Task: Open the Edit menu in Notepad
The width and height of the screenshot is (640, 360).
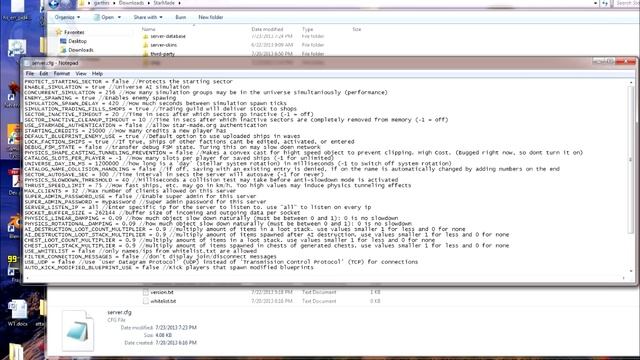Action: pyautogui.click(x=44, y=73)
